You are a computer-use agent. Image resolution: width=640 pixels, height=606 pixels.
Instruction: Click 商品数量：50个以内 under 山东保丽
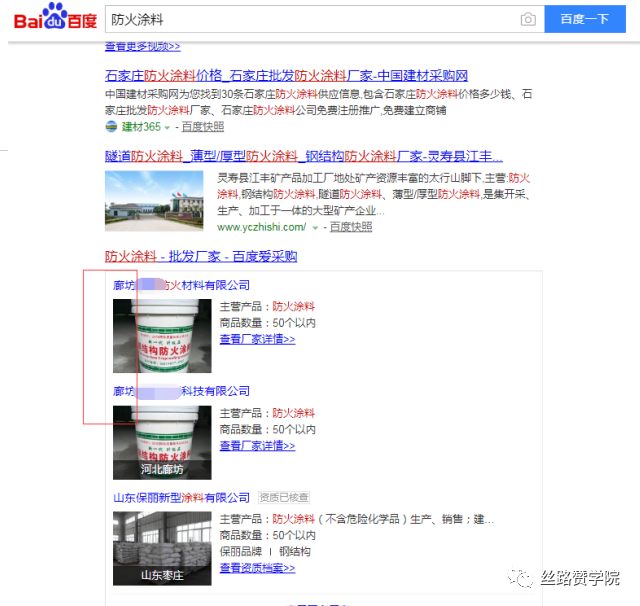(267, 535)
